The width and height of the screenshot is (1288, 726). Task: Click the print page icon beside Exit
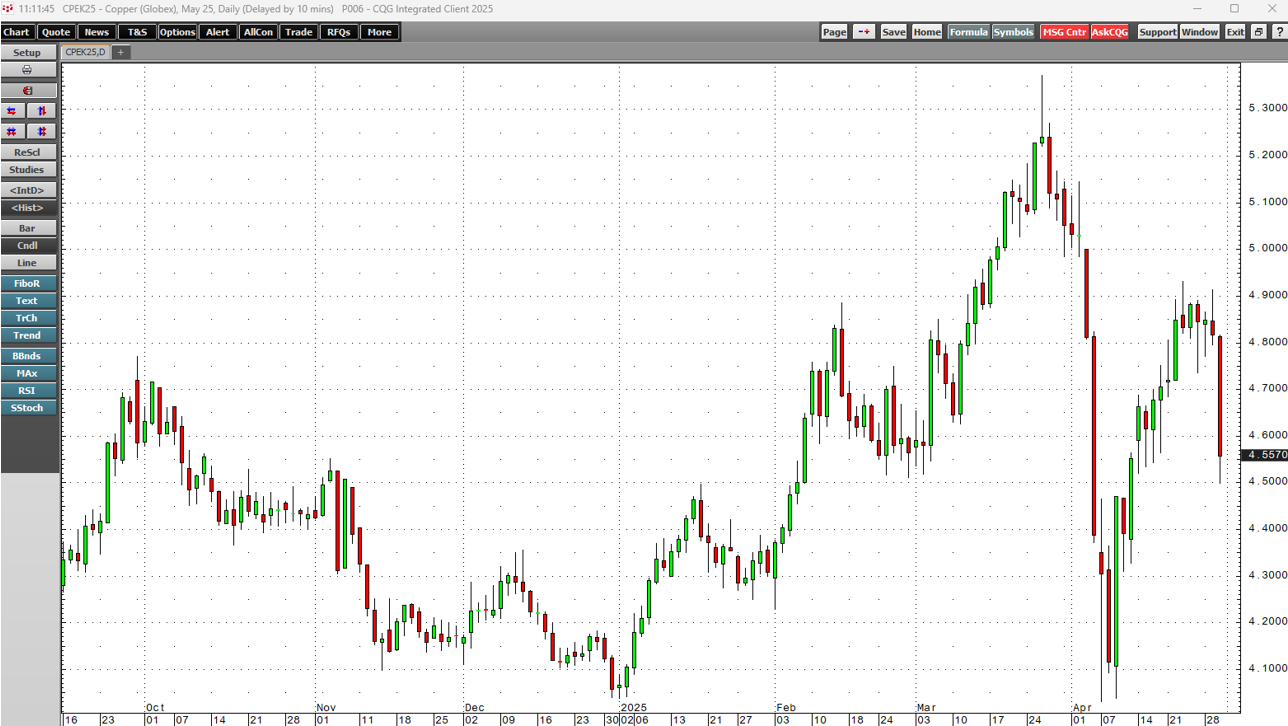click(x=1258, y=31)
